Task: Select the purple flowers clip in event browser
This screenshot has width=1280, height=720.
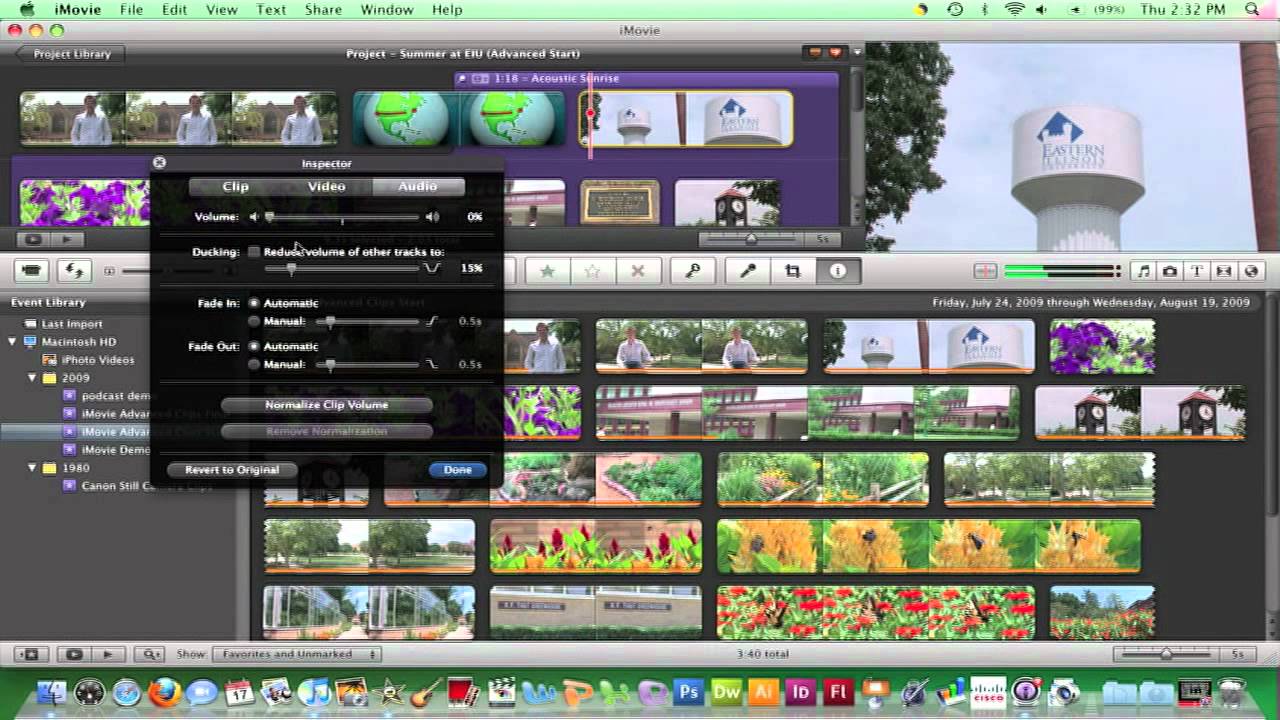Action: tap(1102, 347)
